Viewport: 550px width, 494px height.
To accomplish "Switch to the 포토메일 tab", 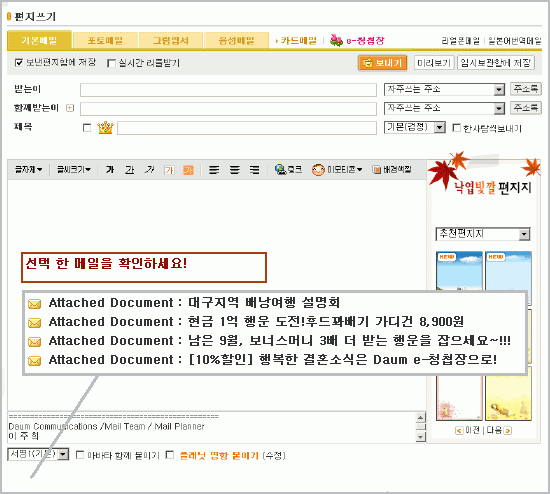I will tap(105, 40).
